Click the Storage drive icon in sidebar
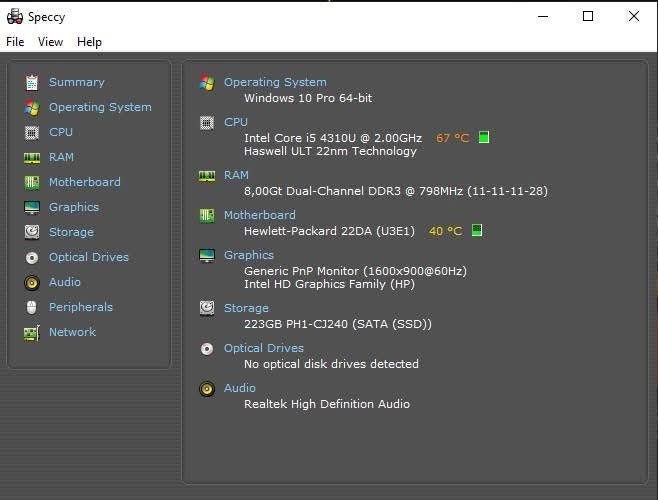 (x=32, y=232)
